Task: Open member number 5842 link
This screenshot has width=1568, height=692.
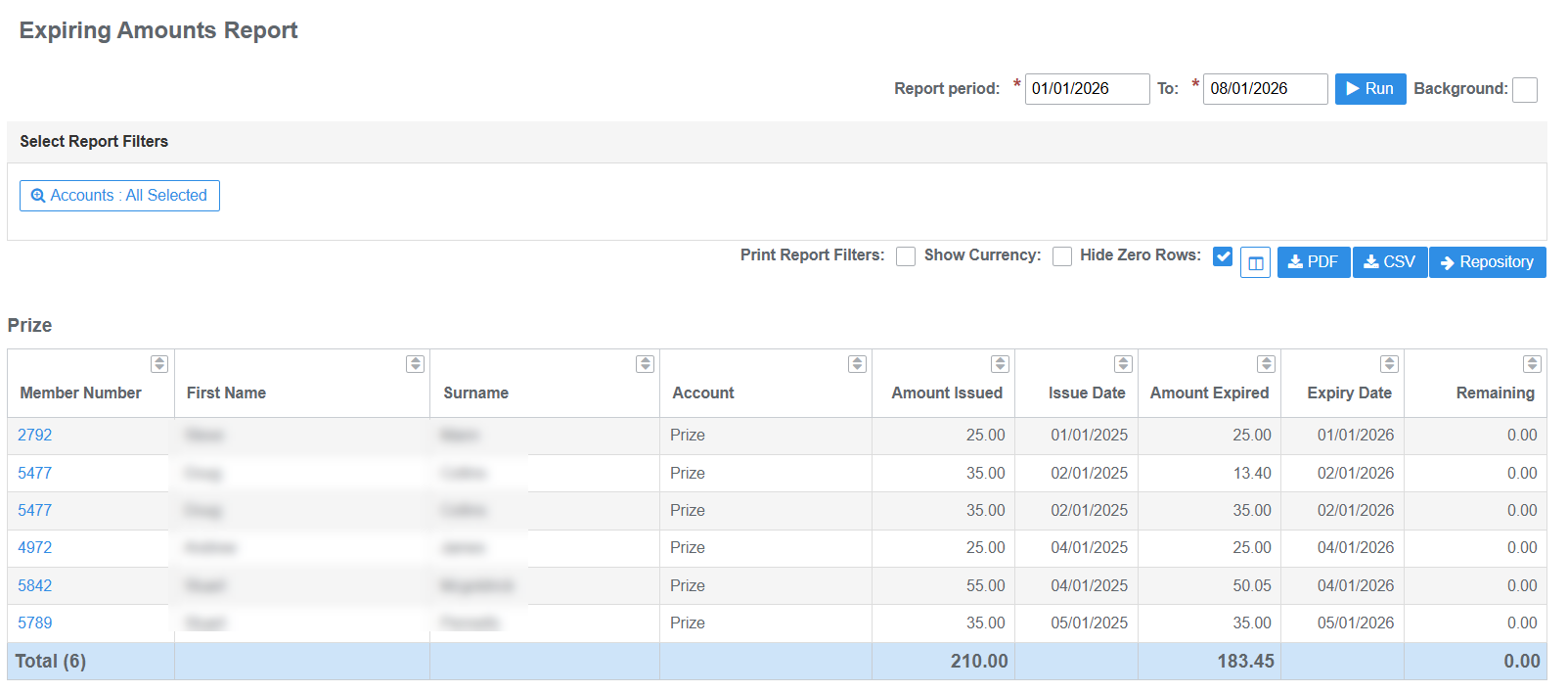Action: coord(35,586)
